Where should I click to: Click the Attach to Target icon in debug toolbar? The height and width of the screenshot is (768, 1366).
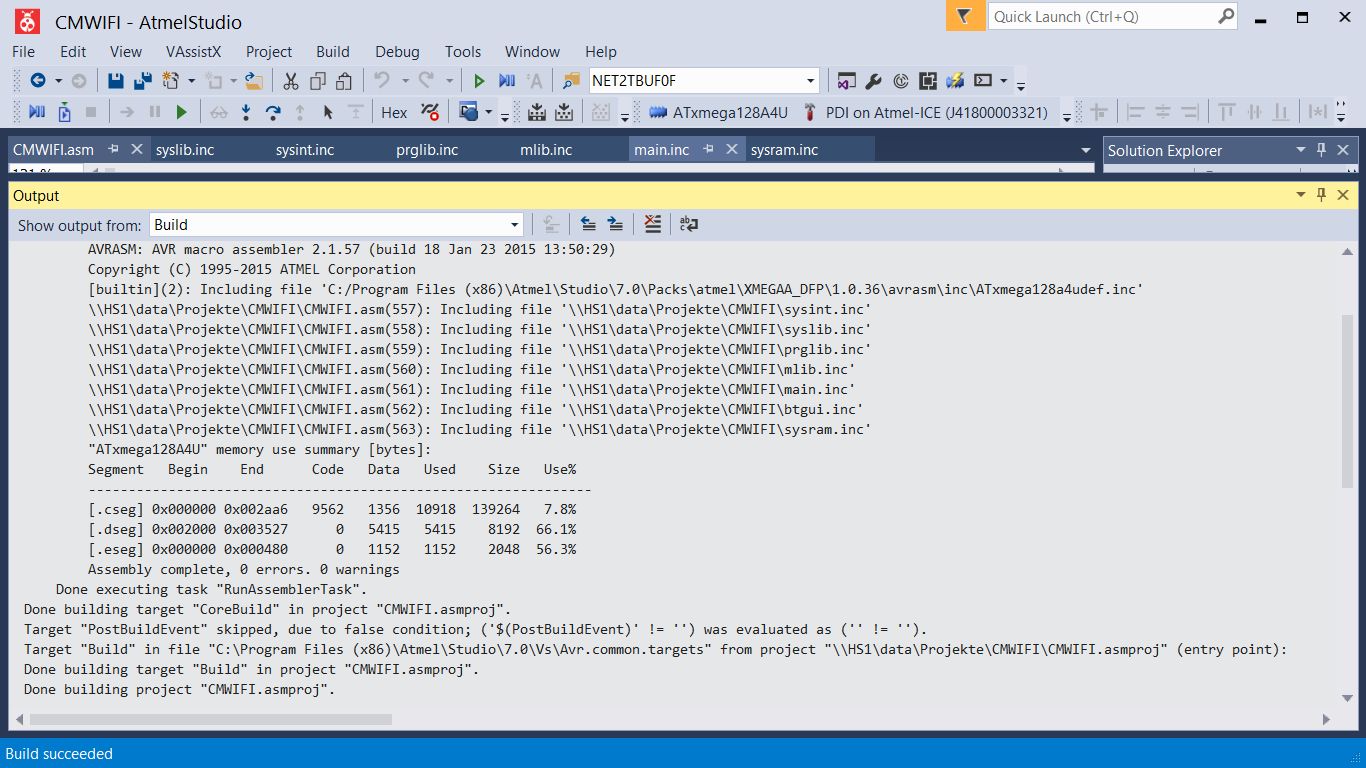65,112
